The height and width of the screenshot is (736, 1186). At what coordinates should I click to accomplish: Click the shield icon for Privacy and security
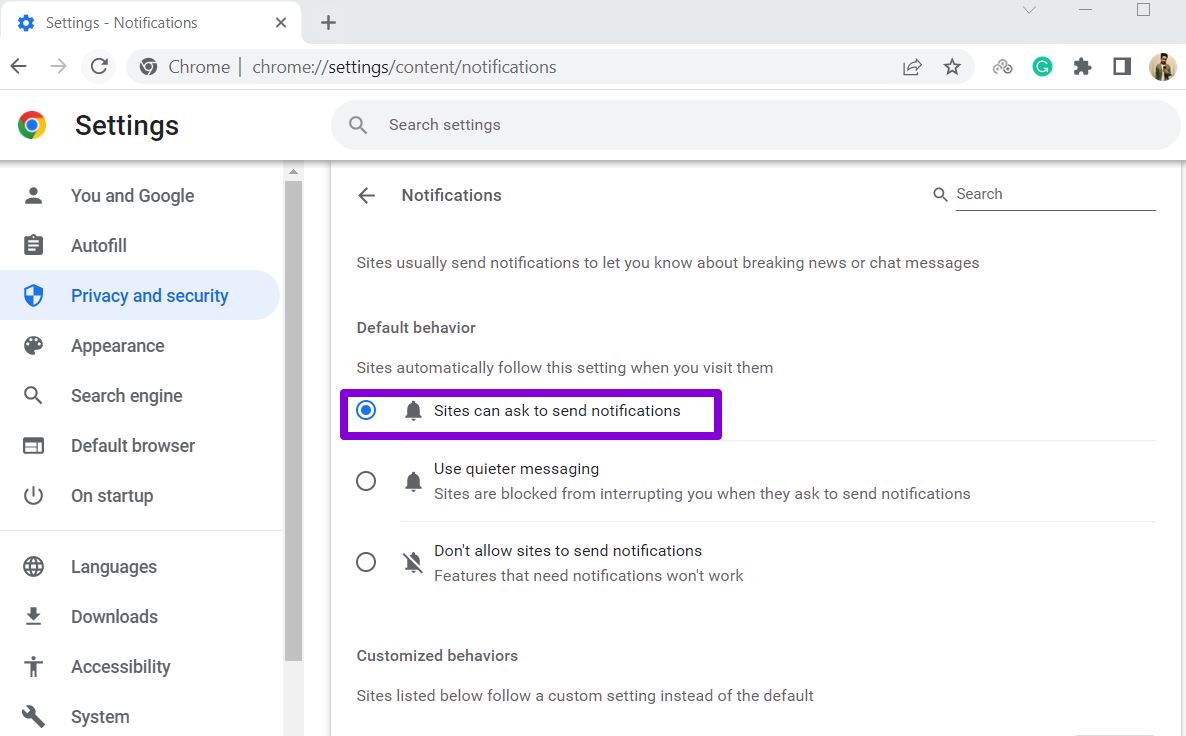point(33,295)
